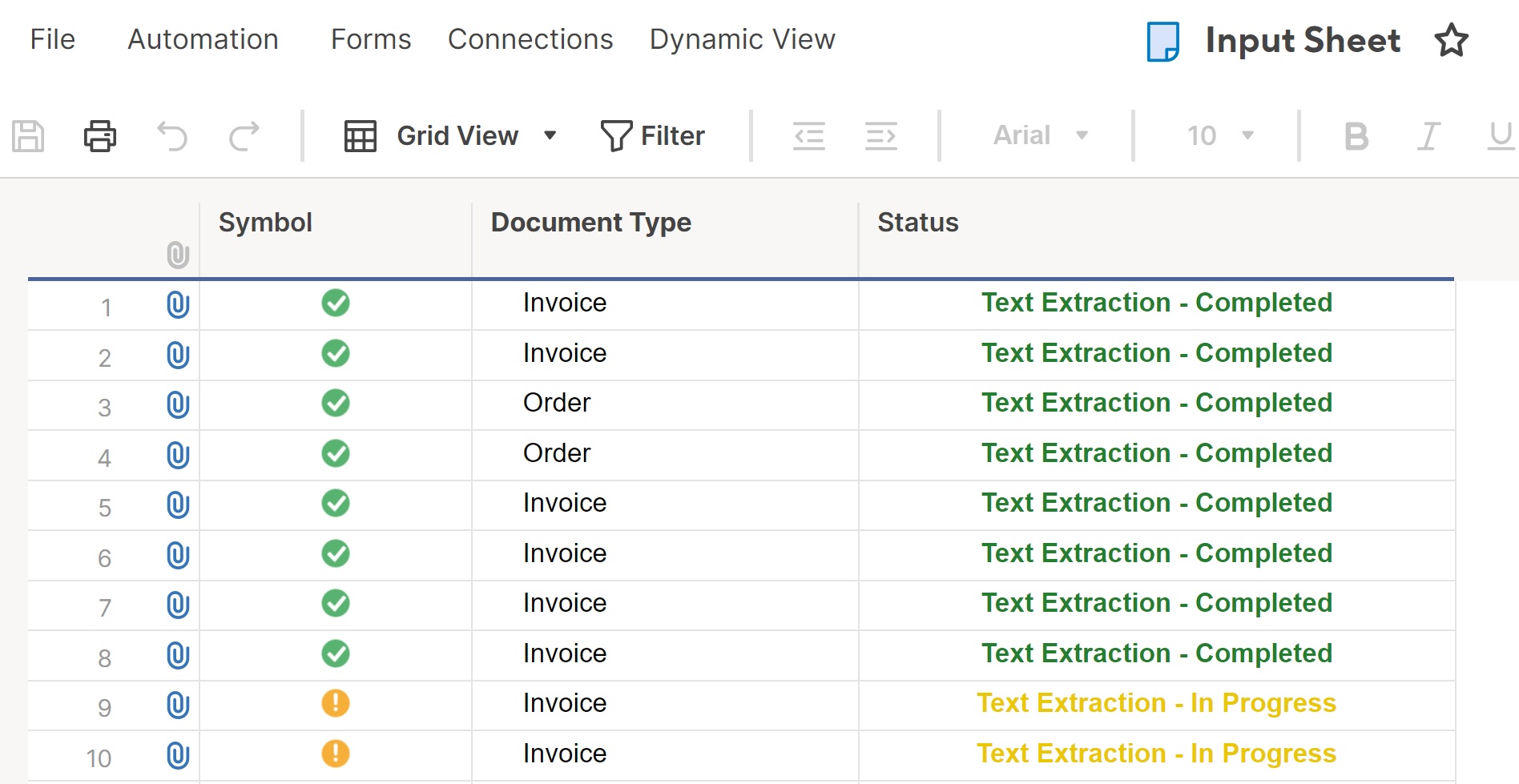
Task: Open the attachment paperclip on row 9
Action: pos(178,706)
